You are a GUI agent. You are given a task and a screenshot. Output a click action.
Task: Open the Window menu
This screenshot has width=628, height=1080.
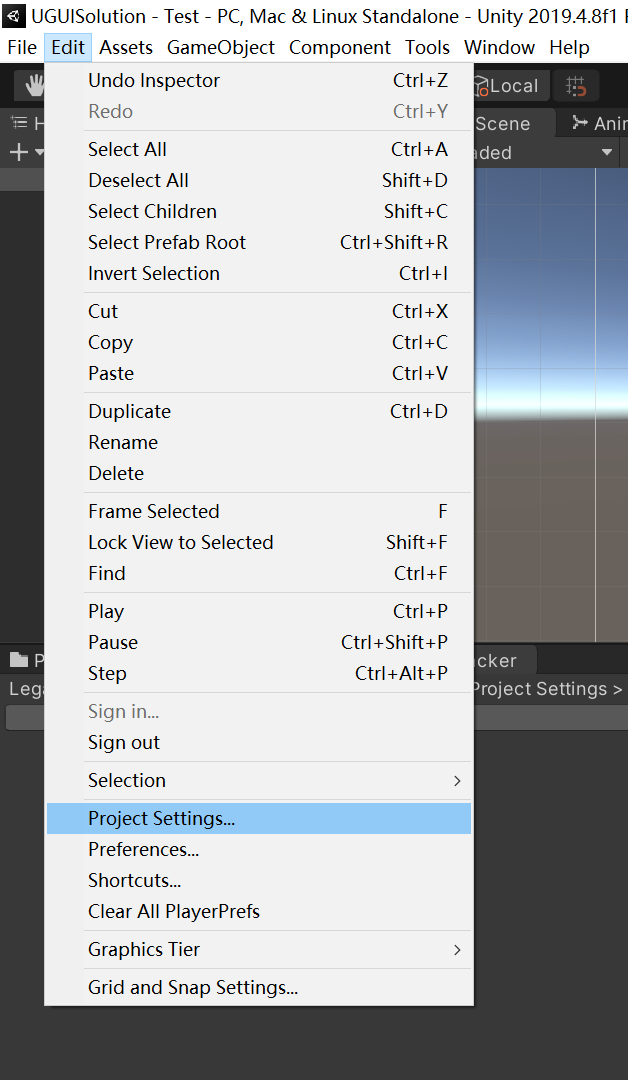point(500,48)
